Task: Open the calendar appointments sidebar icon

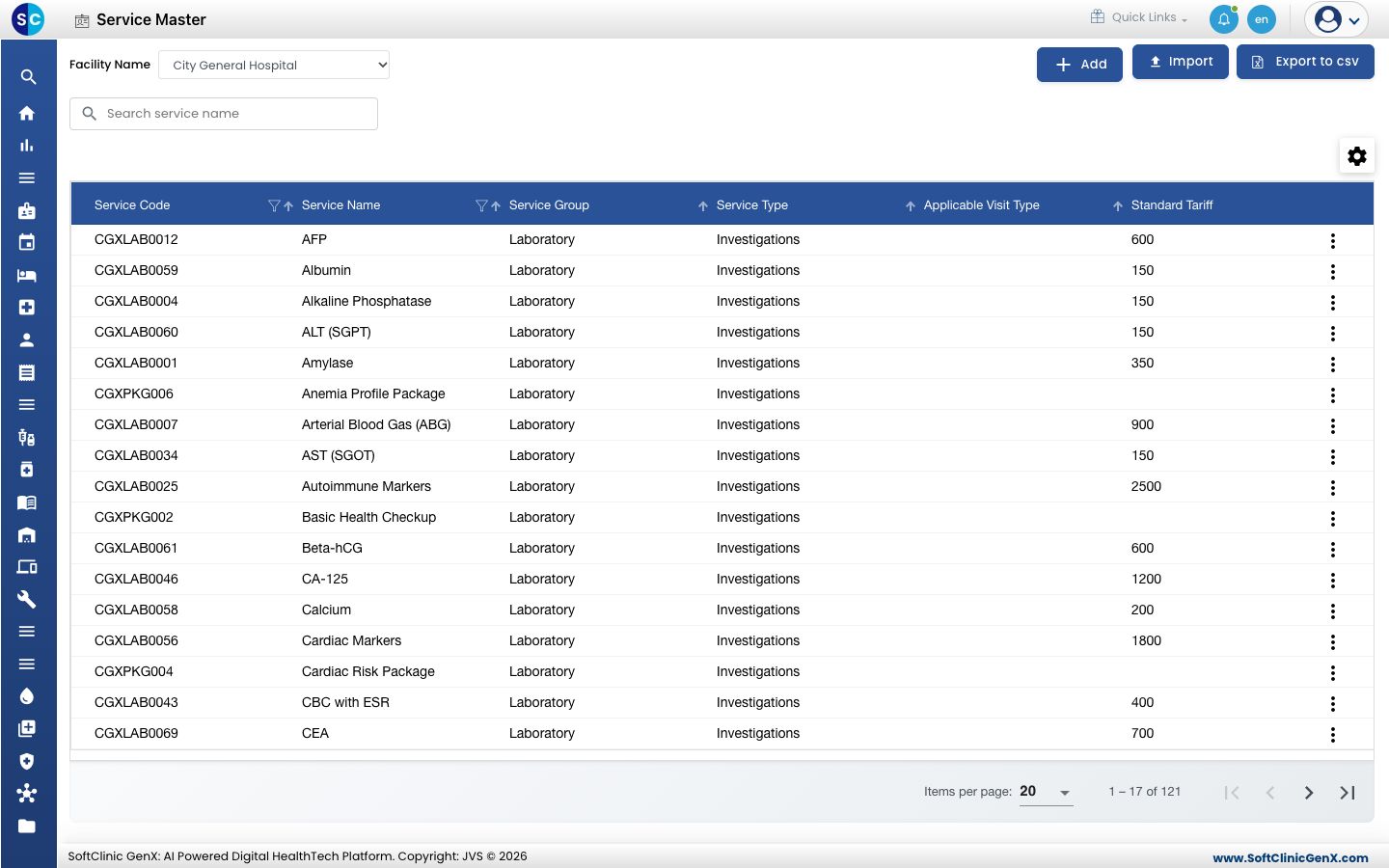Action: 27,242
